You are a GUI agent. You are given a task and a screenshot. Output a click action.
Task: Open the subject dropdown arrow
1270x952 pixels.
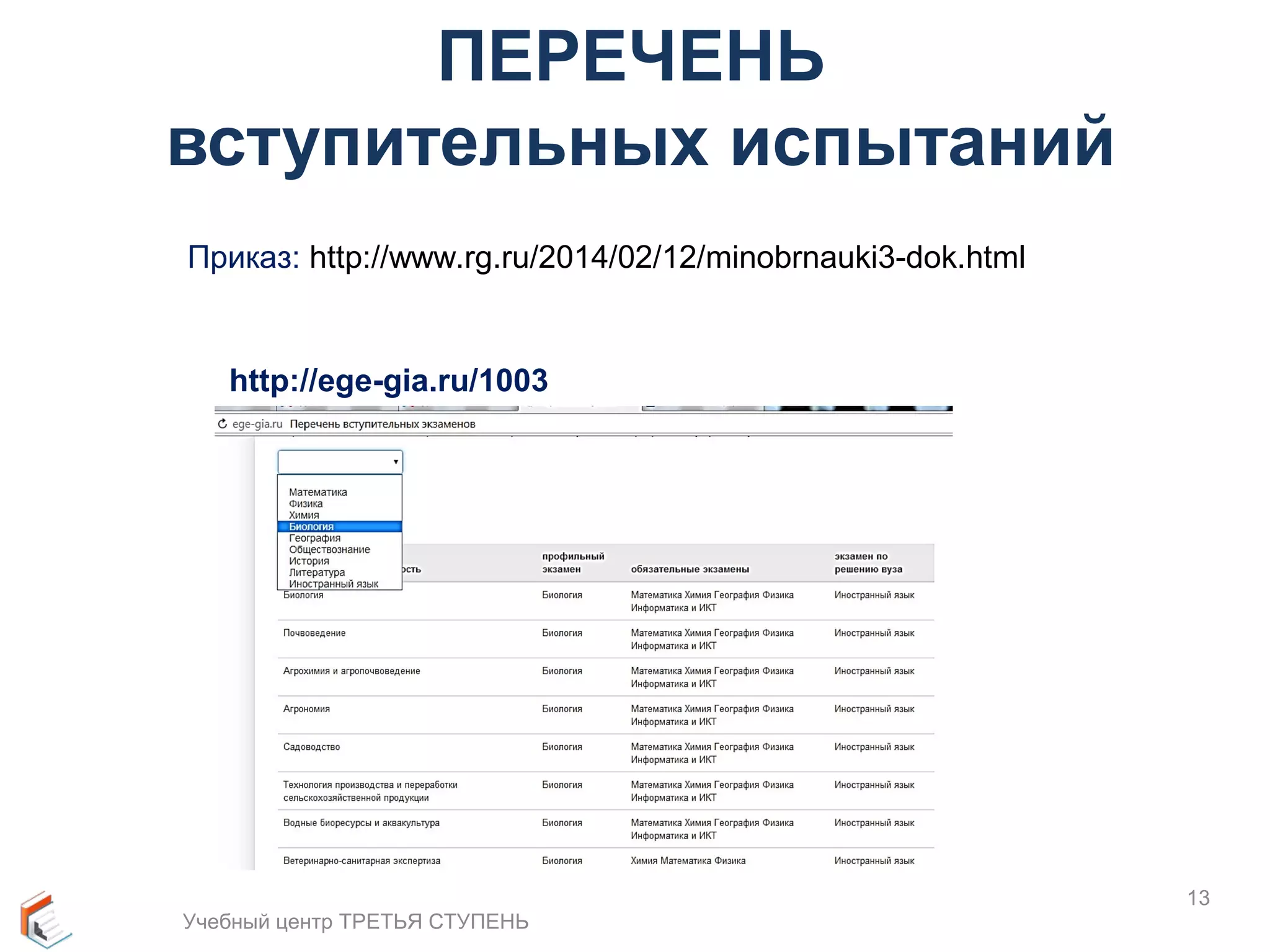[396, 462]
